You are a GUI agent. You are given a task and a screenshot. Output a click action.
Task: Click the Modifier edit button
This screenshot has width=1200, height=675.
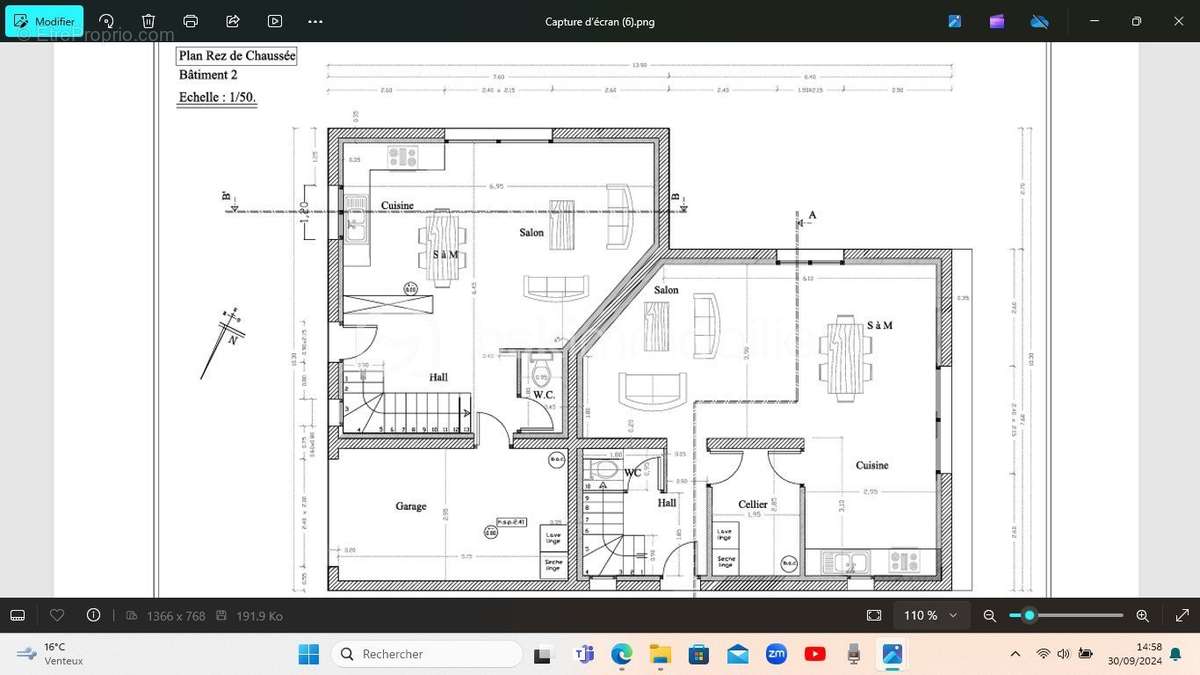tap(45, 21)
